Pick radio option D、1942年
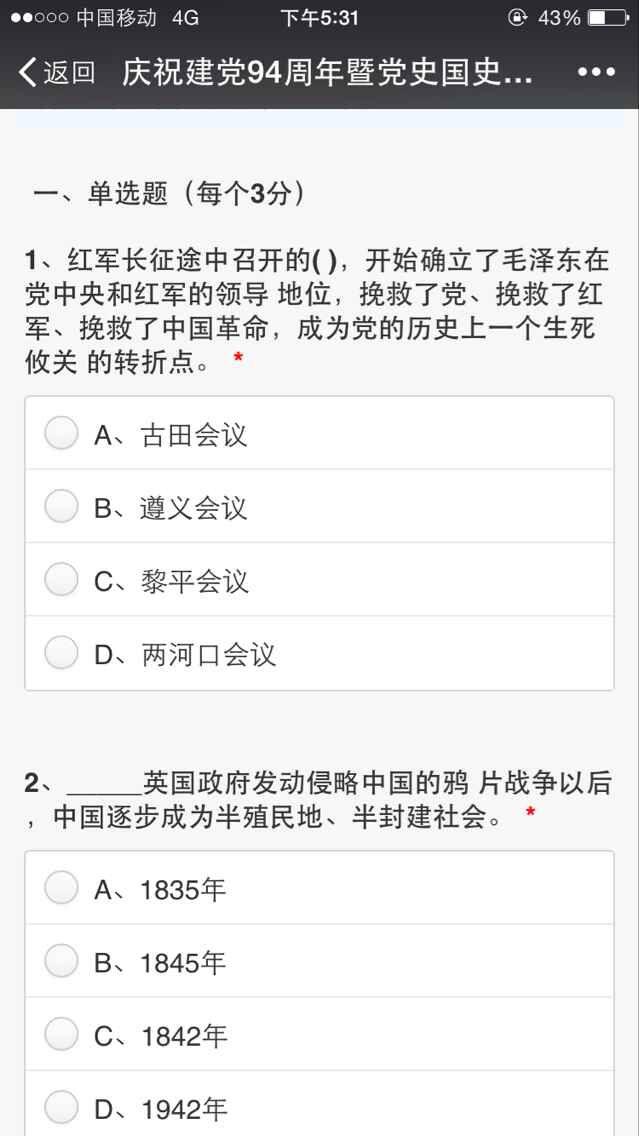Image resolution: width=639 pixels, height=1136 pixels. tap(61, 1108)
